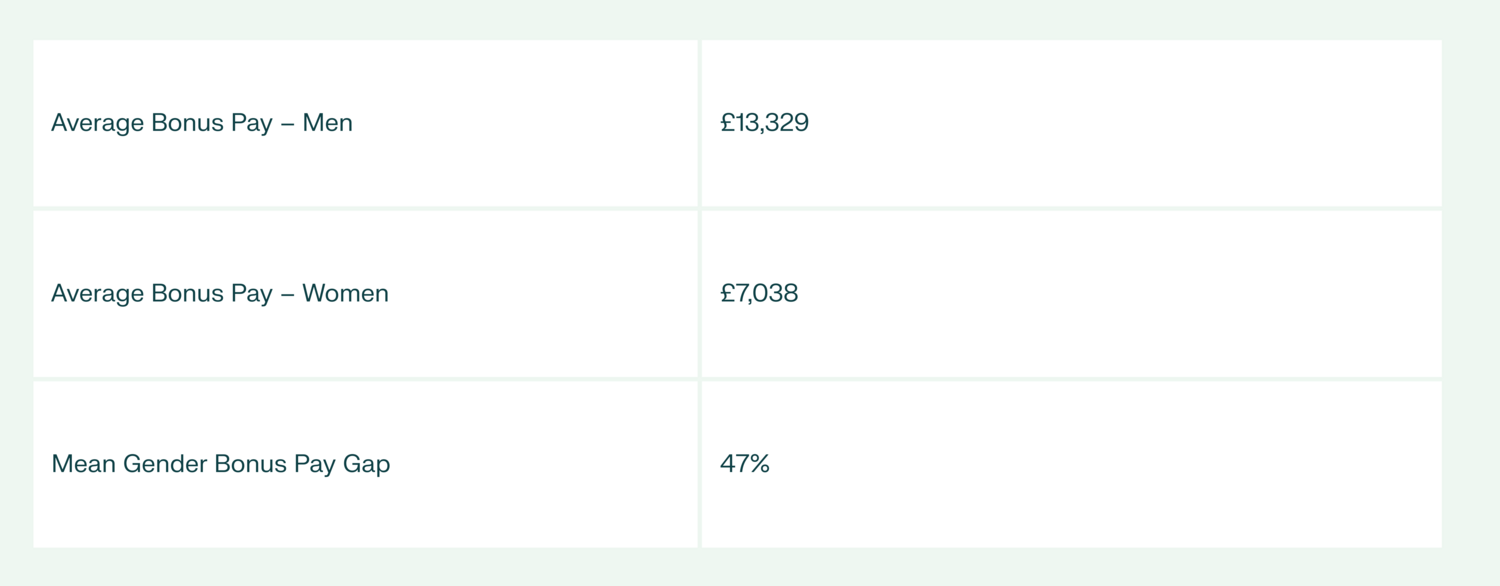Click the word "Men" in the first row
Screen dimensions: 1500x586
328,123
